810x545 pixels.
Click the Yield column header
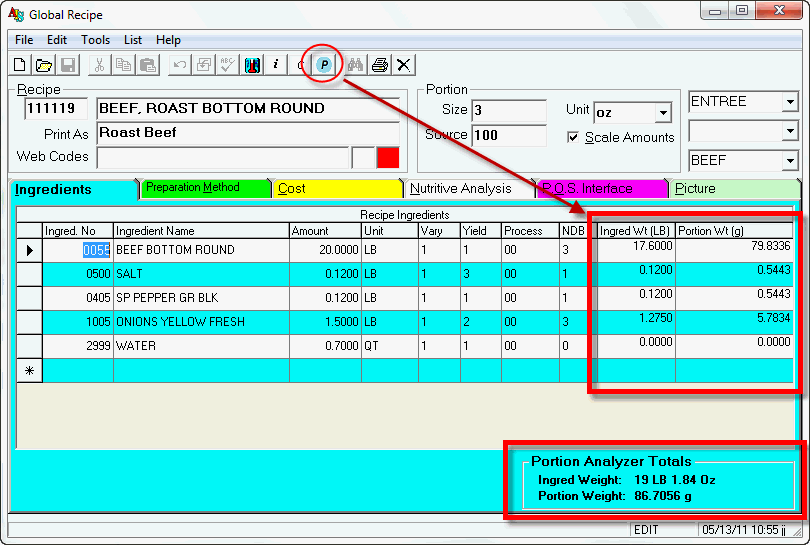pyautogui.click(x=480, y=231)
